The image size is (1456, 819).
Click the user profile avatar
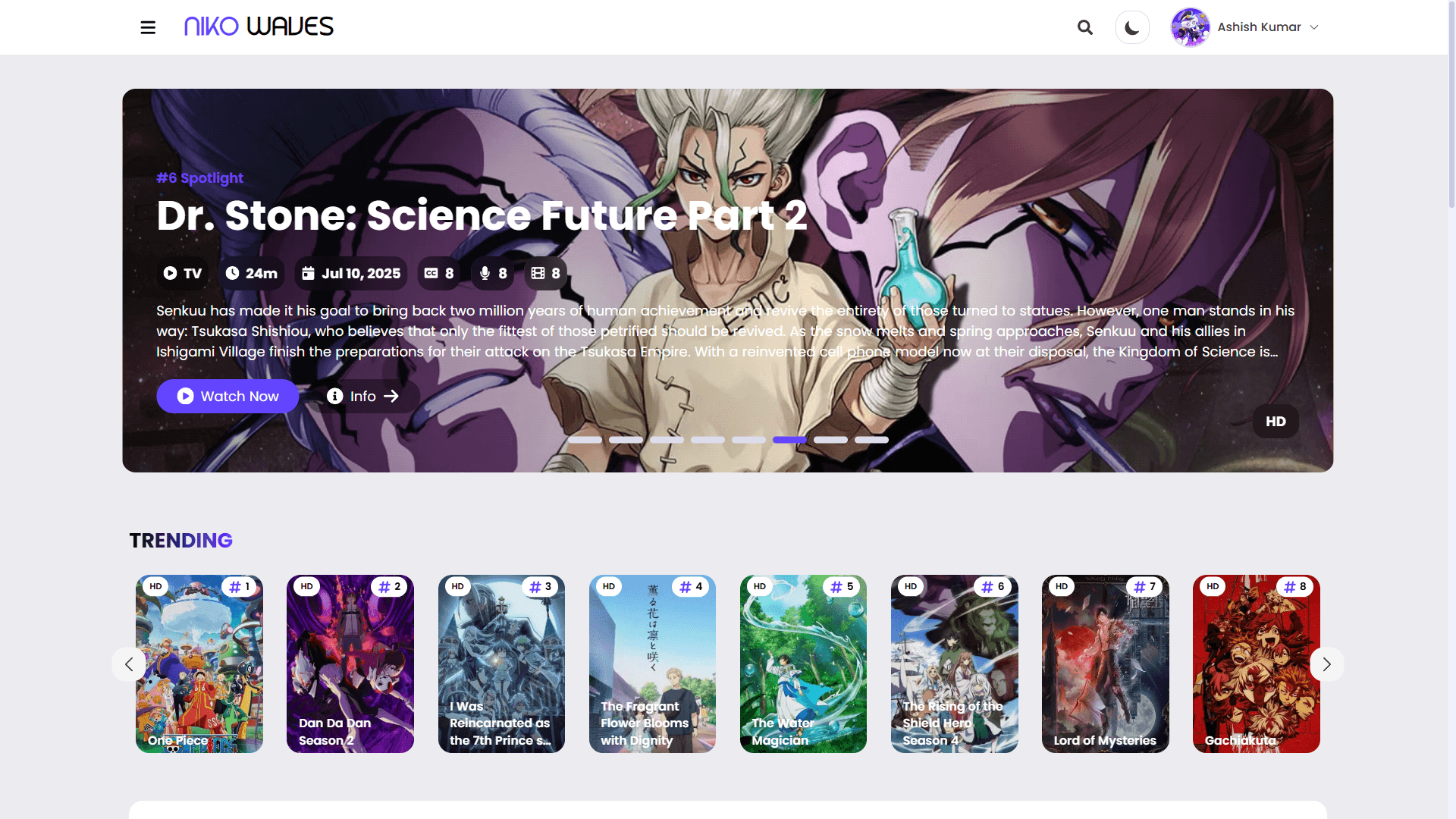pos(1191,27)
